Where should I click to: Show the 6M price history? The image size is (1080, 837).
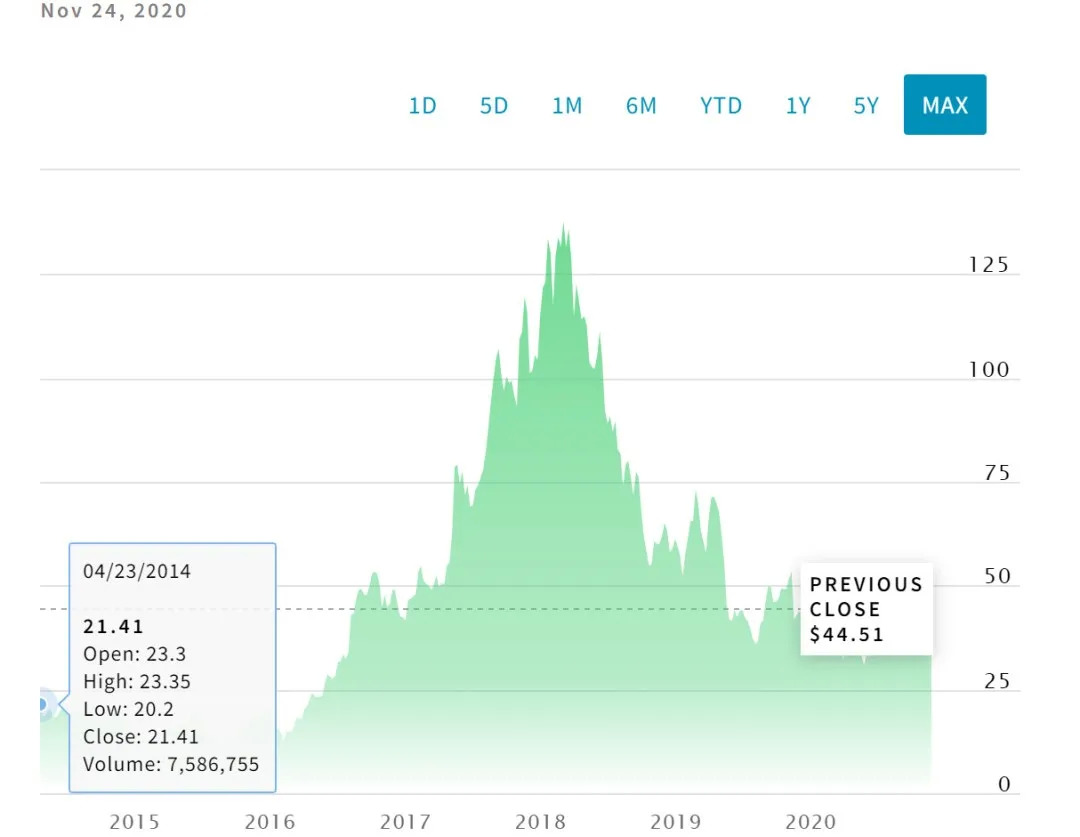(641, 105)
